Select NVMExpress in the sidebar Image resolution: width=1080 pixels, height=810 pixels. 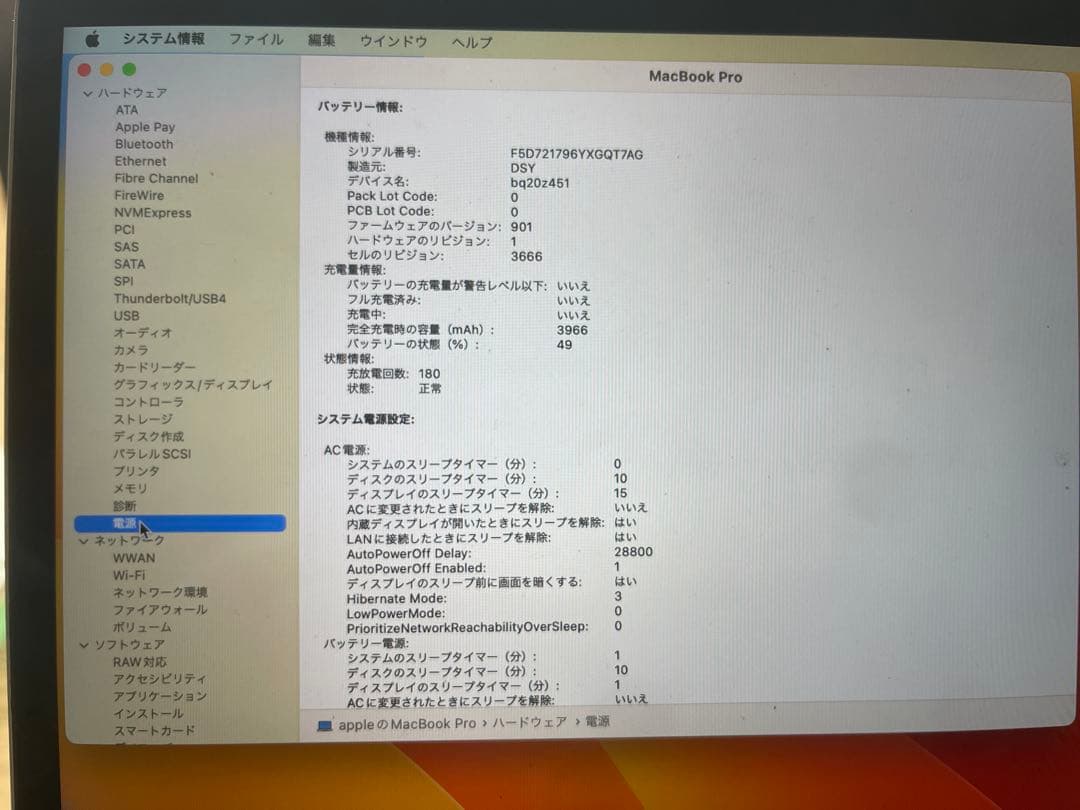tap(153, 214)
